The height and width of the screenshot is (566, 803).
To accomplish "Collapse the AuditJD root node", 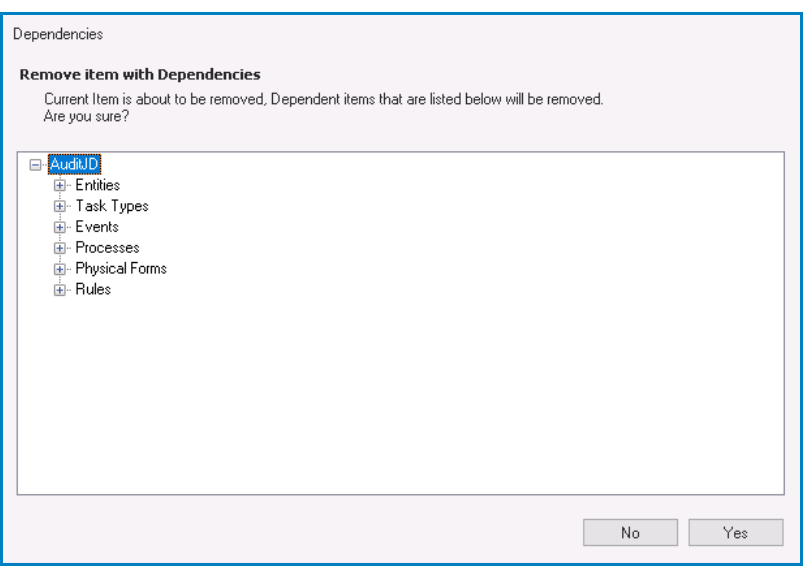I will 37,165.
